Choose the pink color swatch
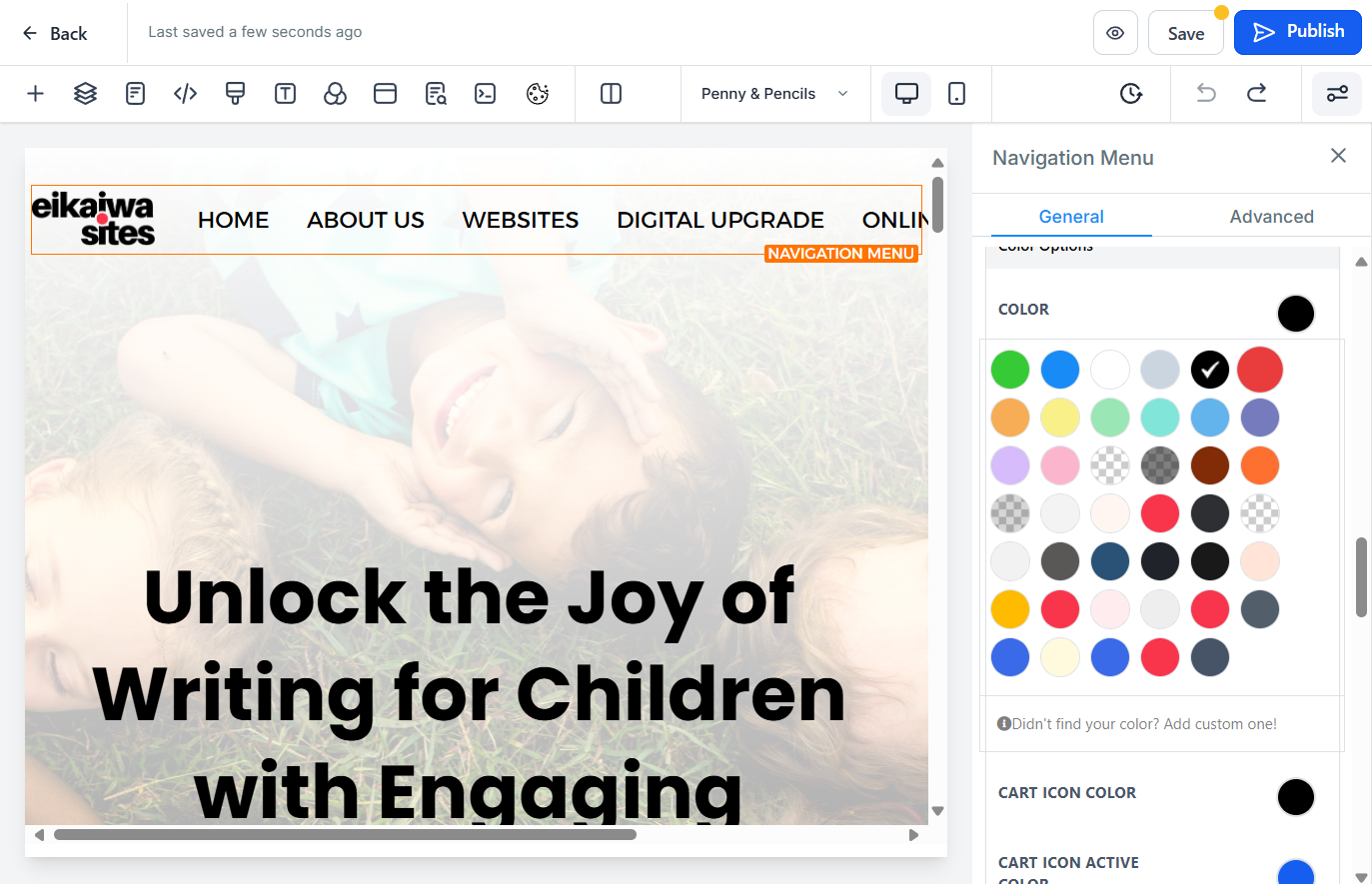Viewport: 1372px width, 884px height. point(1060,465)
